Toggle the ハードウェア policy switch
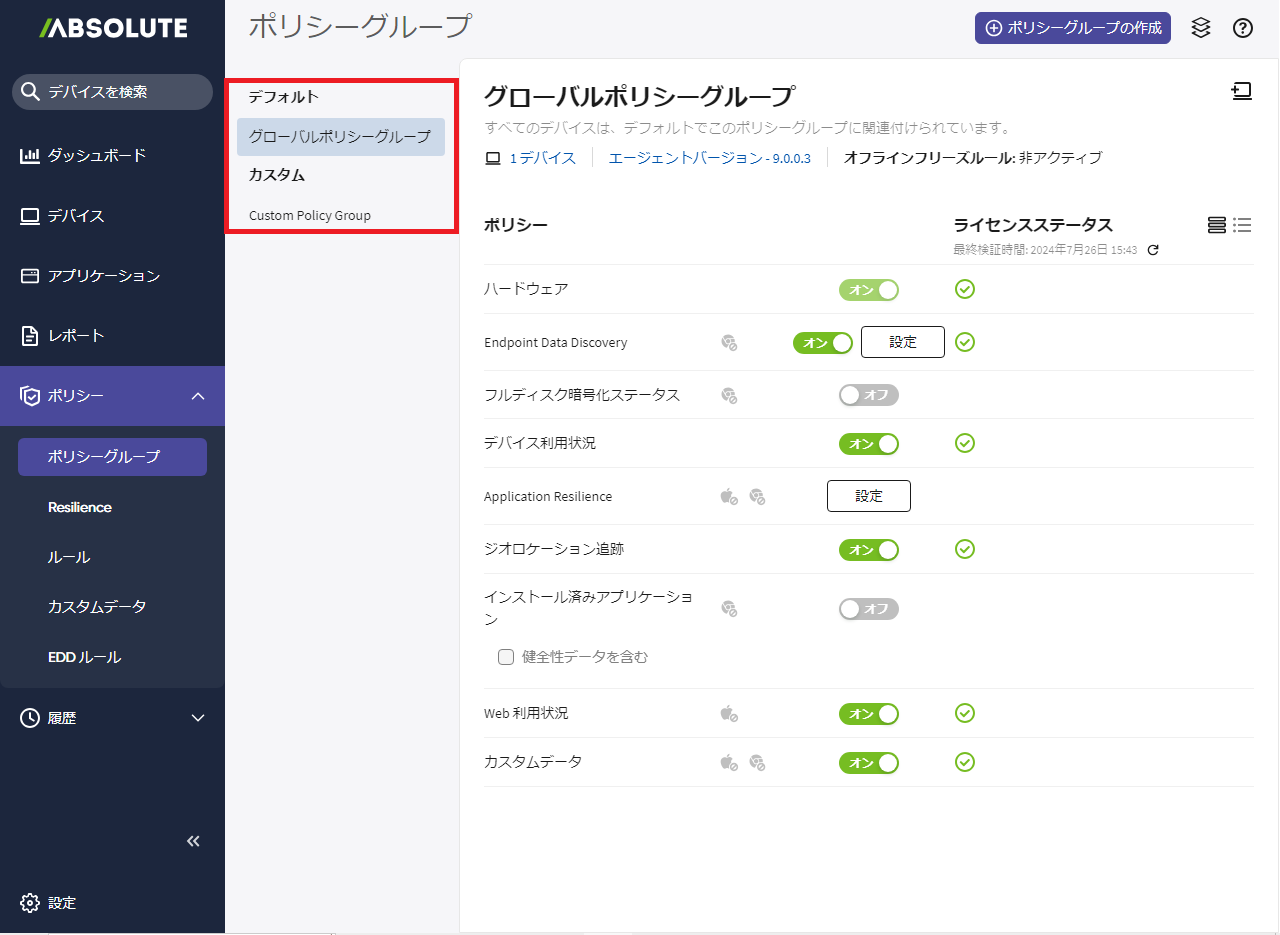Viewport: 1280px width, 935px height. [x=869, y=290]
